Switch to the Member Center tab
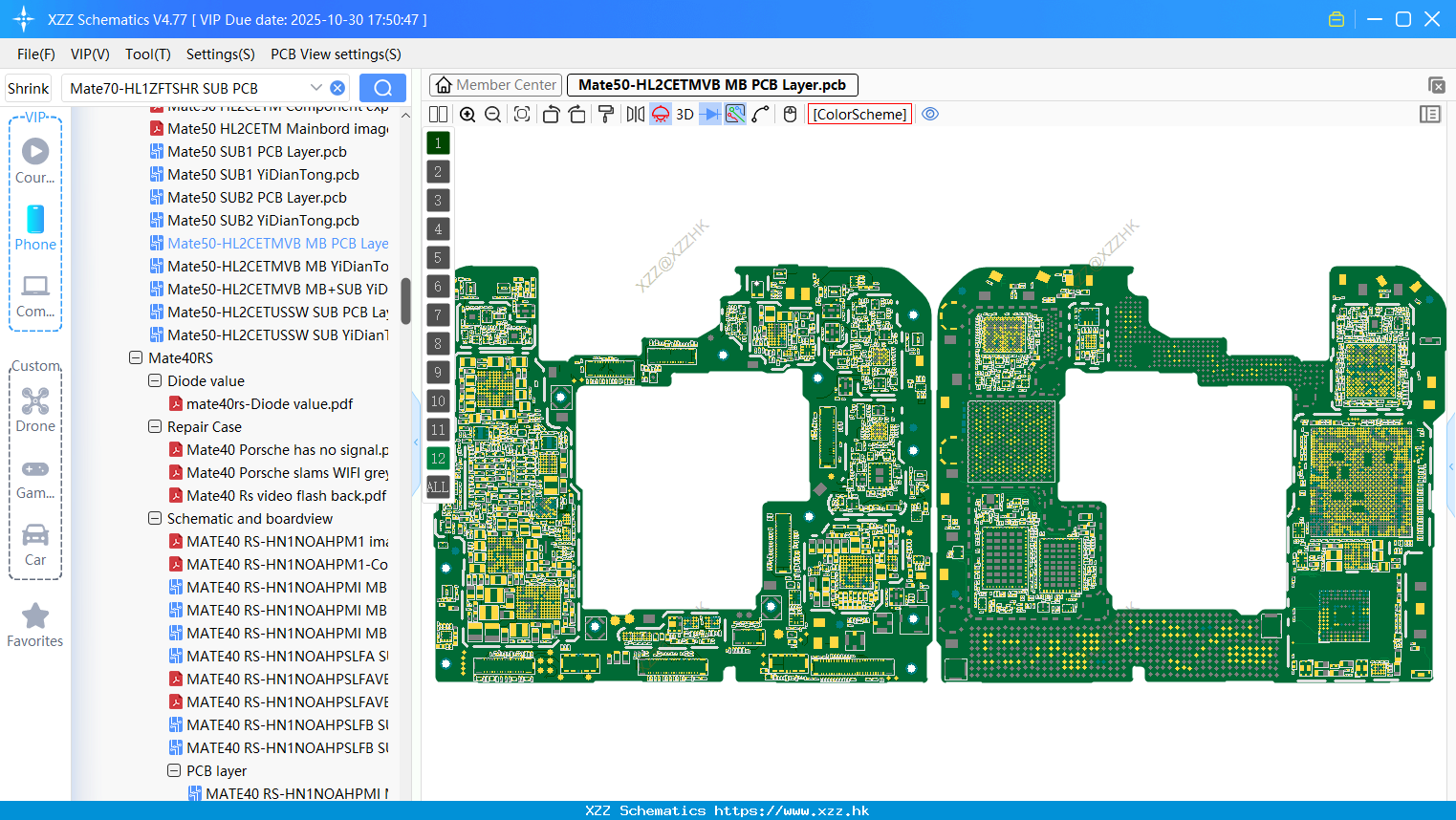The image size is (1456, 820). pos(496,85)
